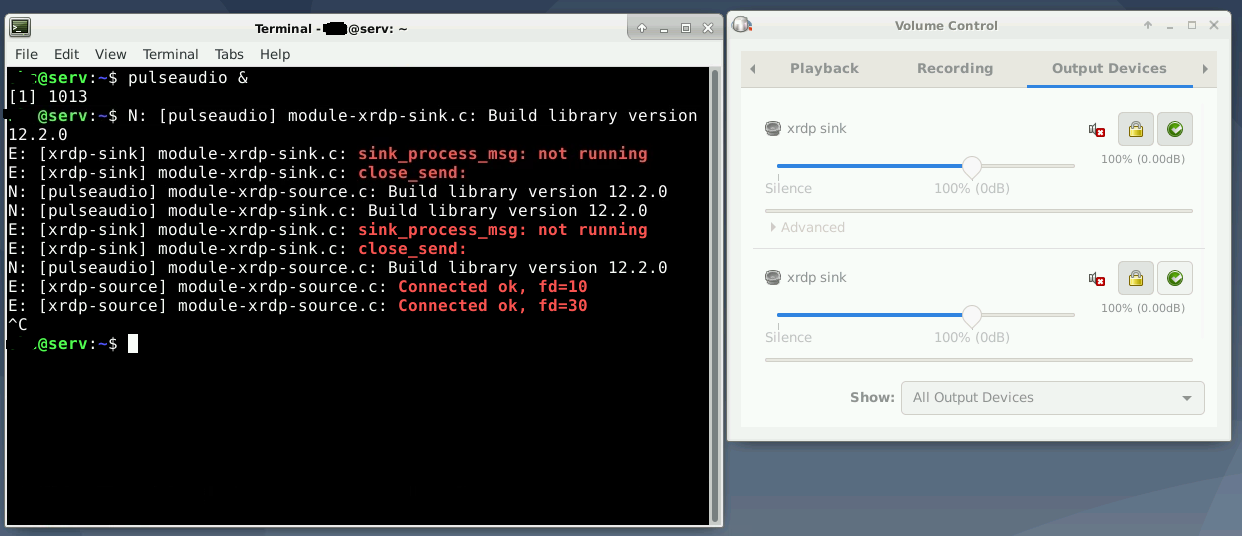Click the second xrdp sink speaker icon
This screenshot has width=1242, height=536.
point(772,278)
